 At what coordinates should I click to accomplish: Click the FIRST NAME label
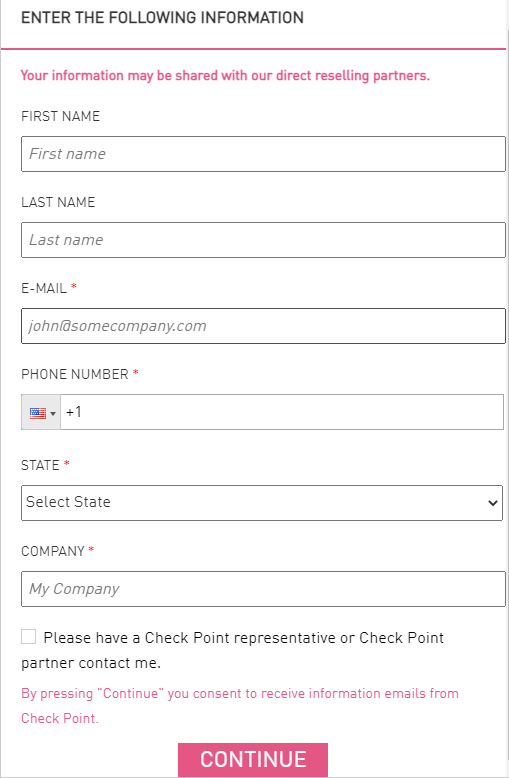click(61, 116)
